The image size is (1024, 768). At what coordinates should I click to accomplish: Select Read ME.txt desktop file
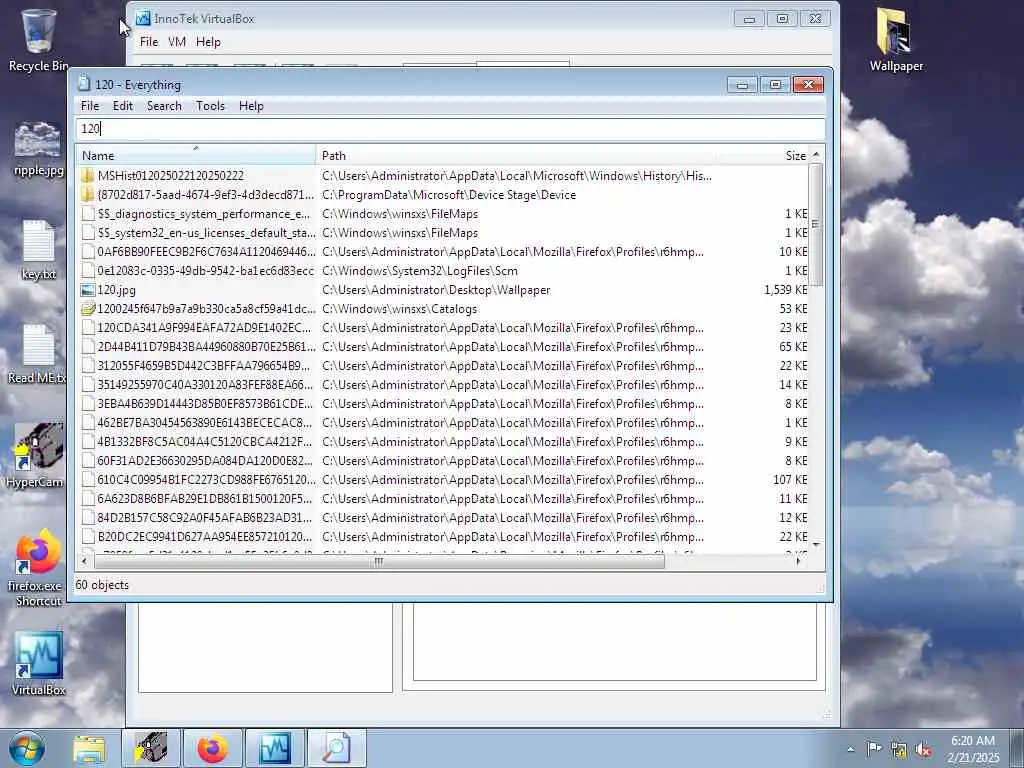38,354
